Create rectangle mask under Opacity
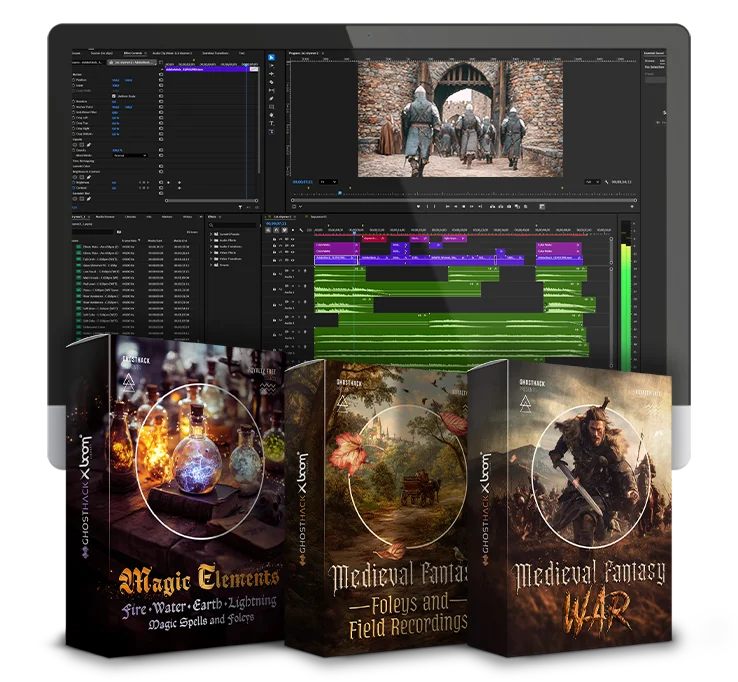 pos(82,145)
